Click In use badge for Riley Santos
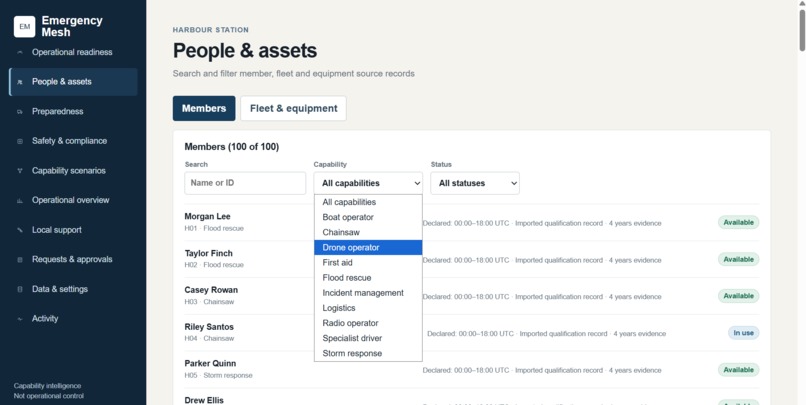The width and height of the screenshot is (806, 405). (743, 333)
